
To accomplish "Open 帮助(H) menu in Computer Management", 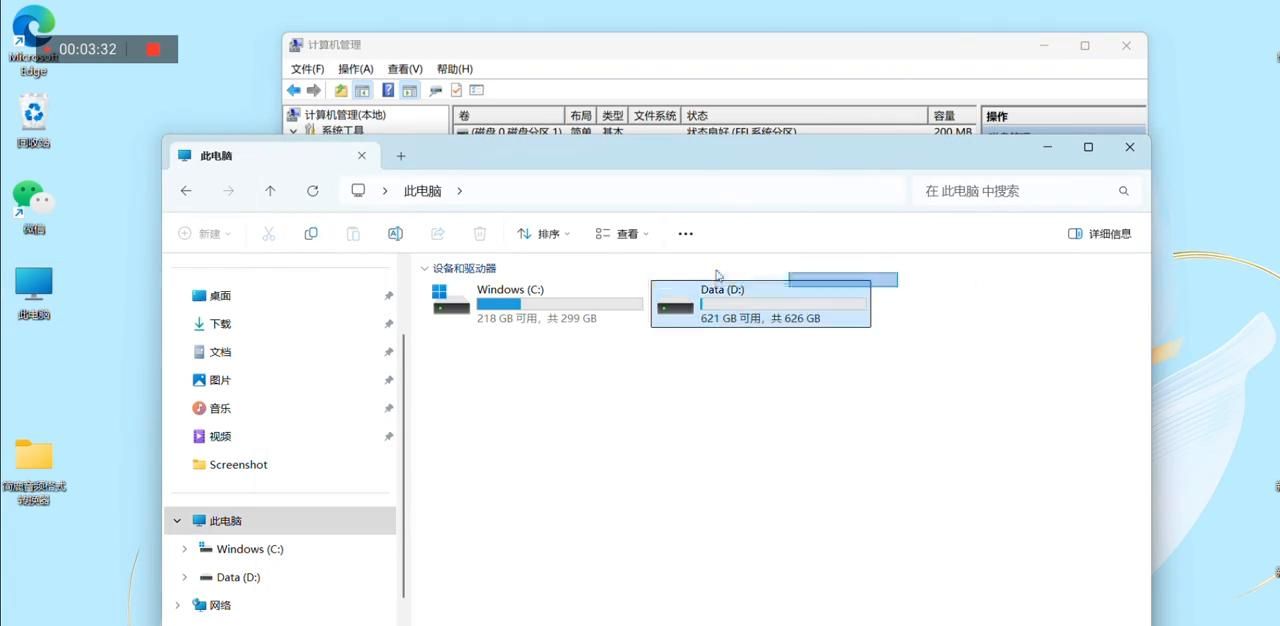I will pyautogui.click(x=454, y=69).
